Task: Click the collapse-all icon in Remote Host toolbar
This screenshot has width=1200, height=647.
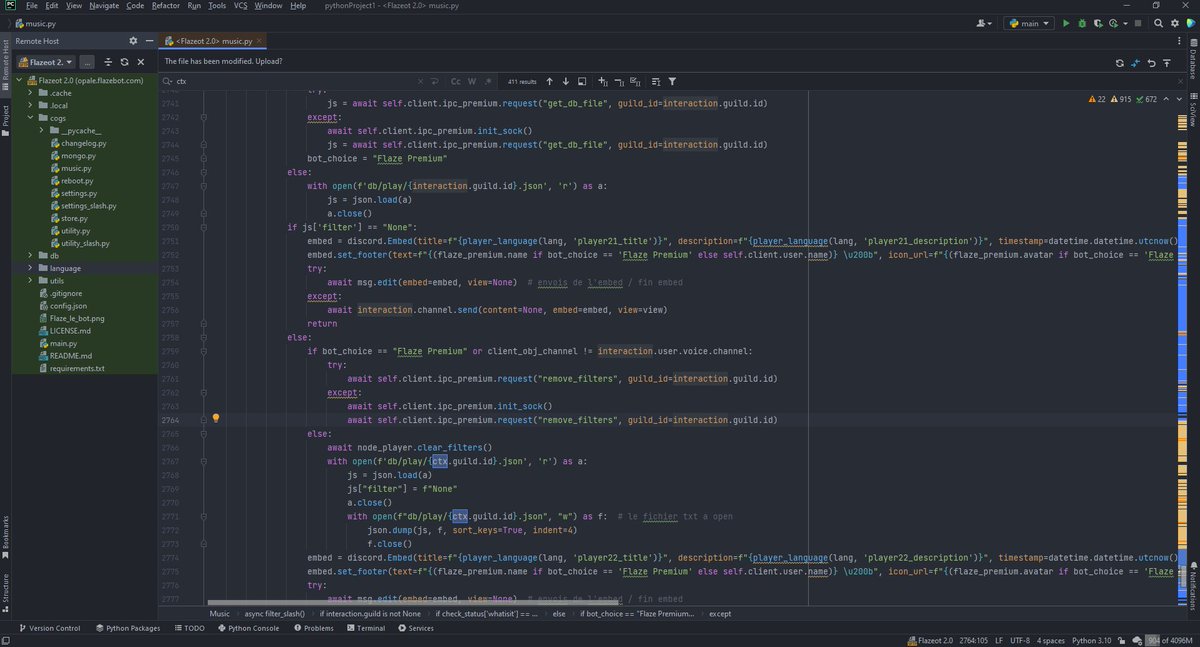Action: pos(109,62)
